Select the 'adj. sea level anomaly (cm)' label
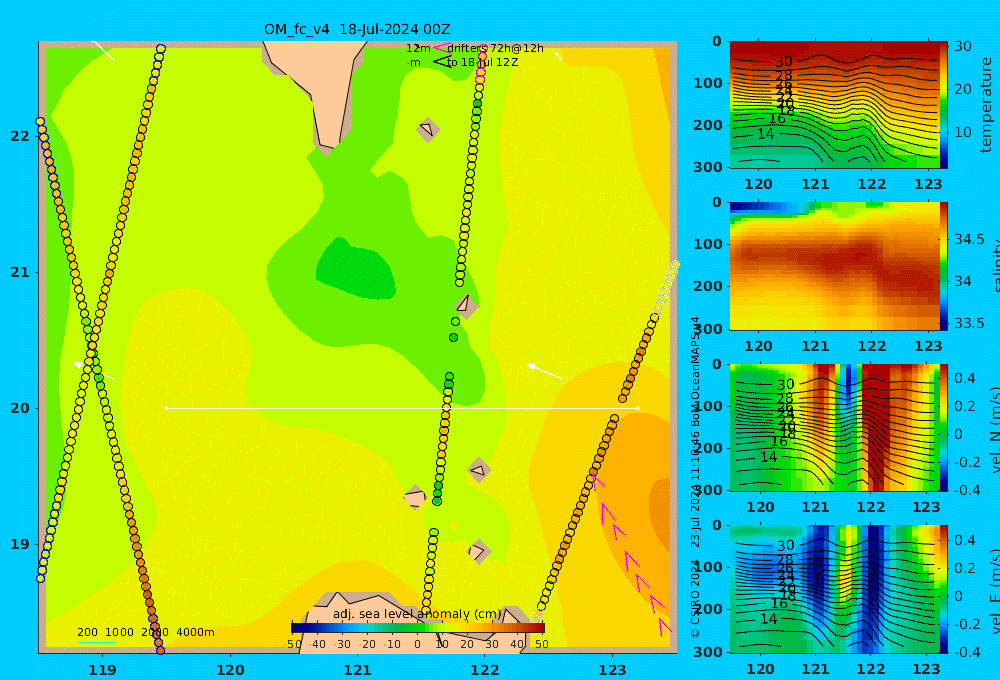This screenshot has width=1000, height=680. 417,614
